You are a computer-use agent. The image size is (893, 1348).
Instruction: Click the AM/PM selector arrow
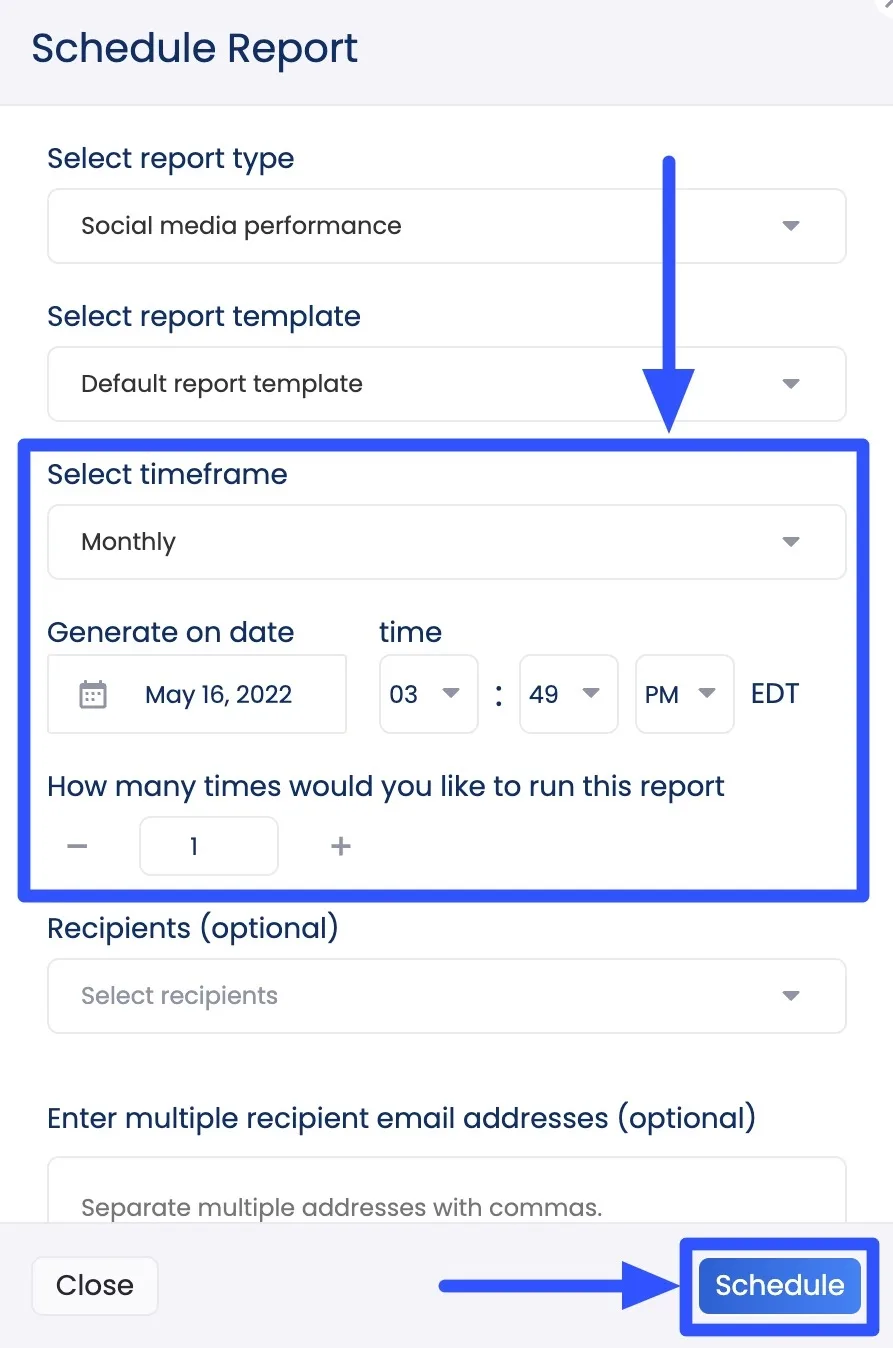(x=710, y=694)
